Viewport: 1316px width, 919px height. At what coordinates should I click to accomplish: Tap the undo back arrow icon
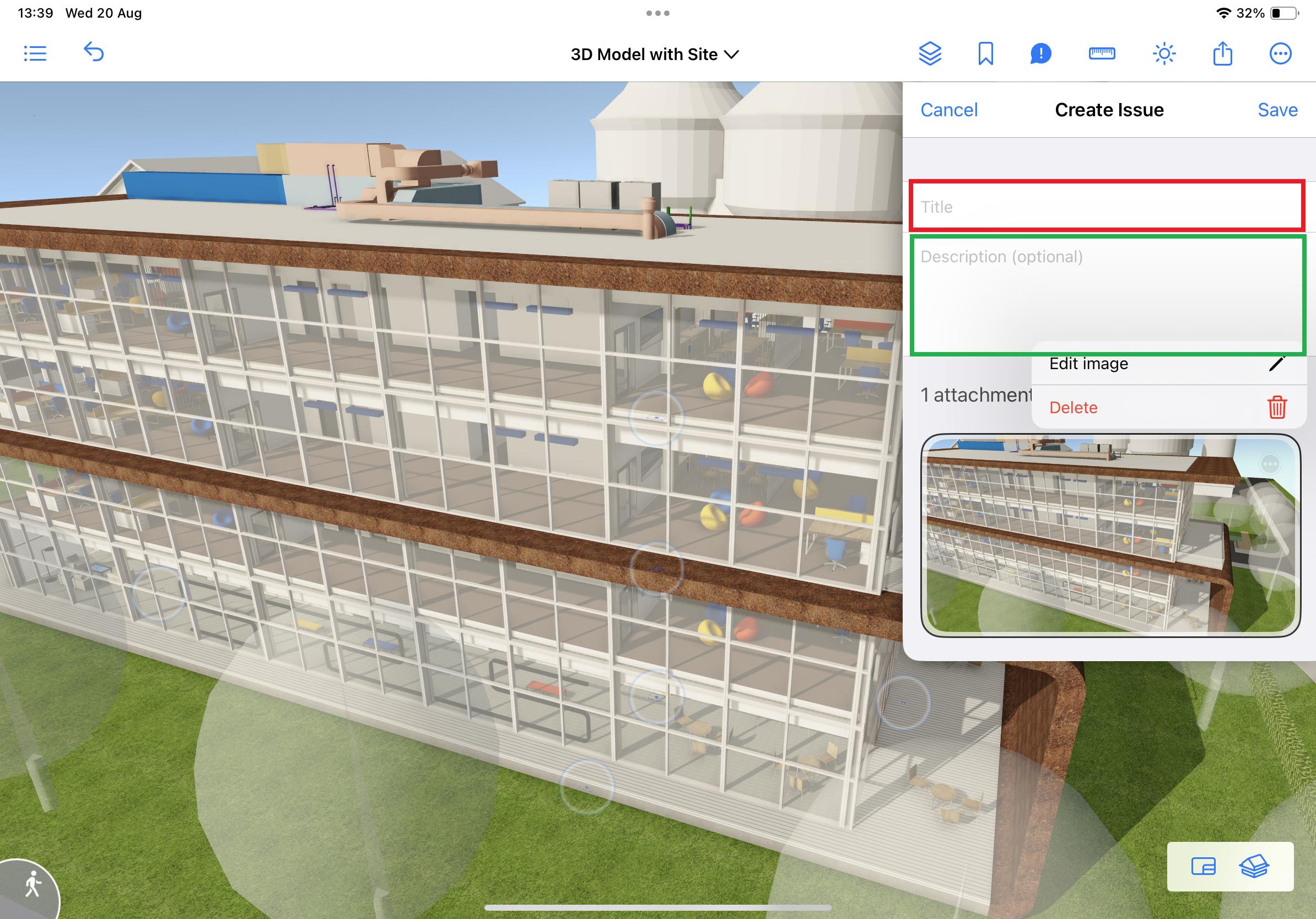[x=94, y=53]
